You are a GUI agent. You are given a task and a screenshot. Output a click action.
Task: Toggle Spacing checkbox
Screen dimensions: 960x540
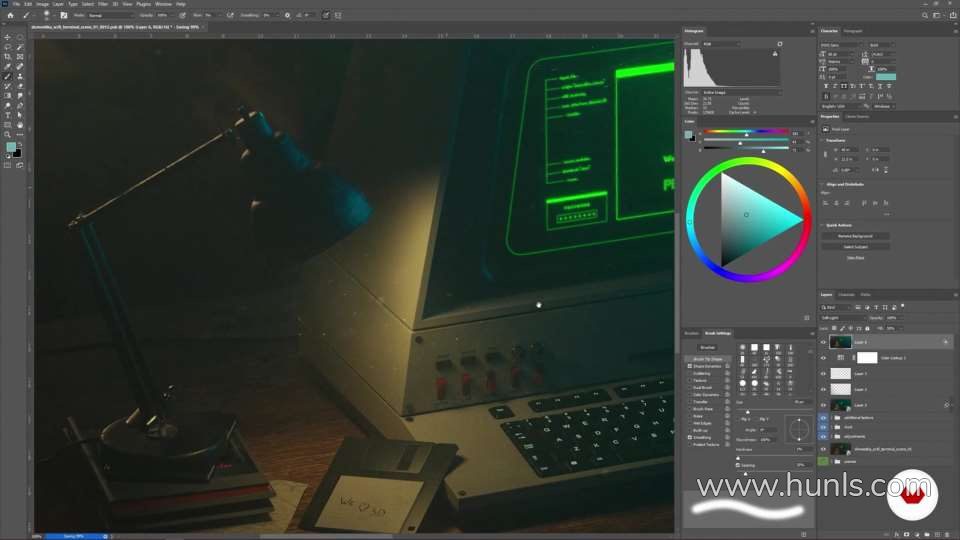click(738, 465)
